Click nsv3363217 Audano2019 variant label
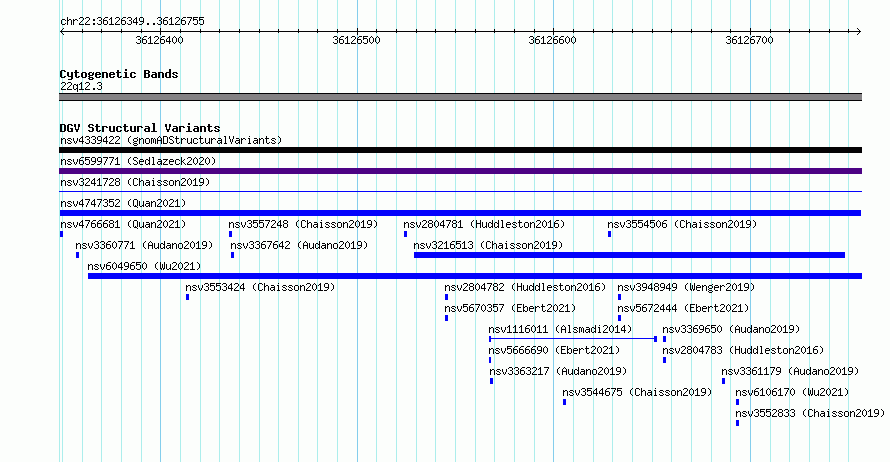This screenshot has height=462, width=890. (x=558, y=371)
